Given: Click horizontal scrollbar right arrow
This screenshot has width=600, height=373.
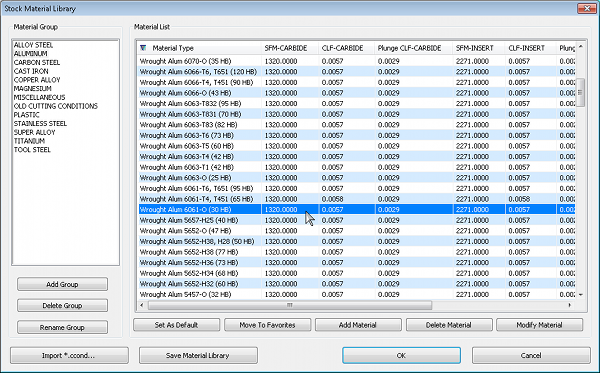Looking at the screenshot, I should (x=570, y=305).
